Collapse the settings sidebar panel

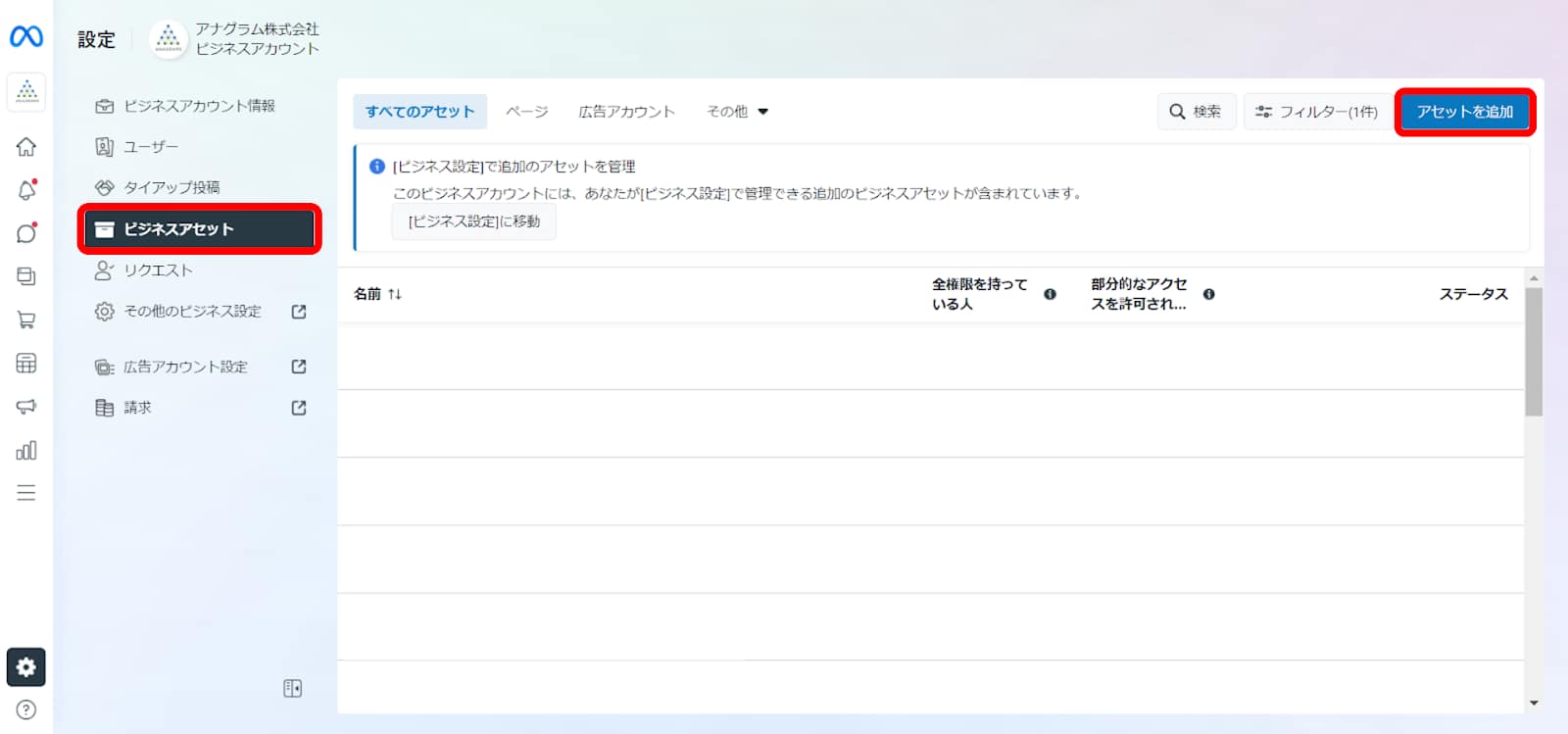click(292, 689)
